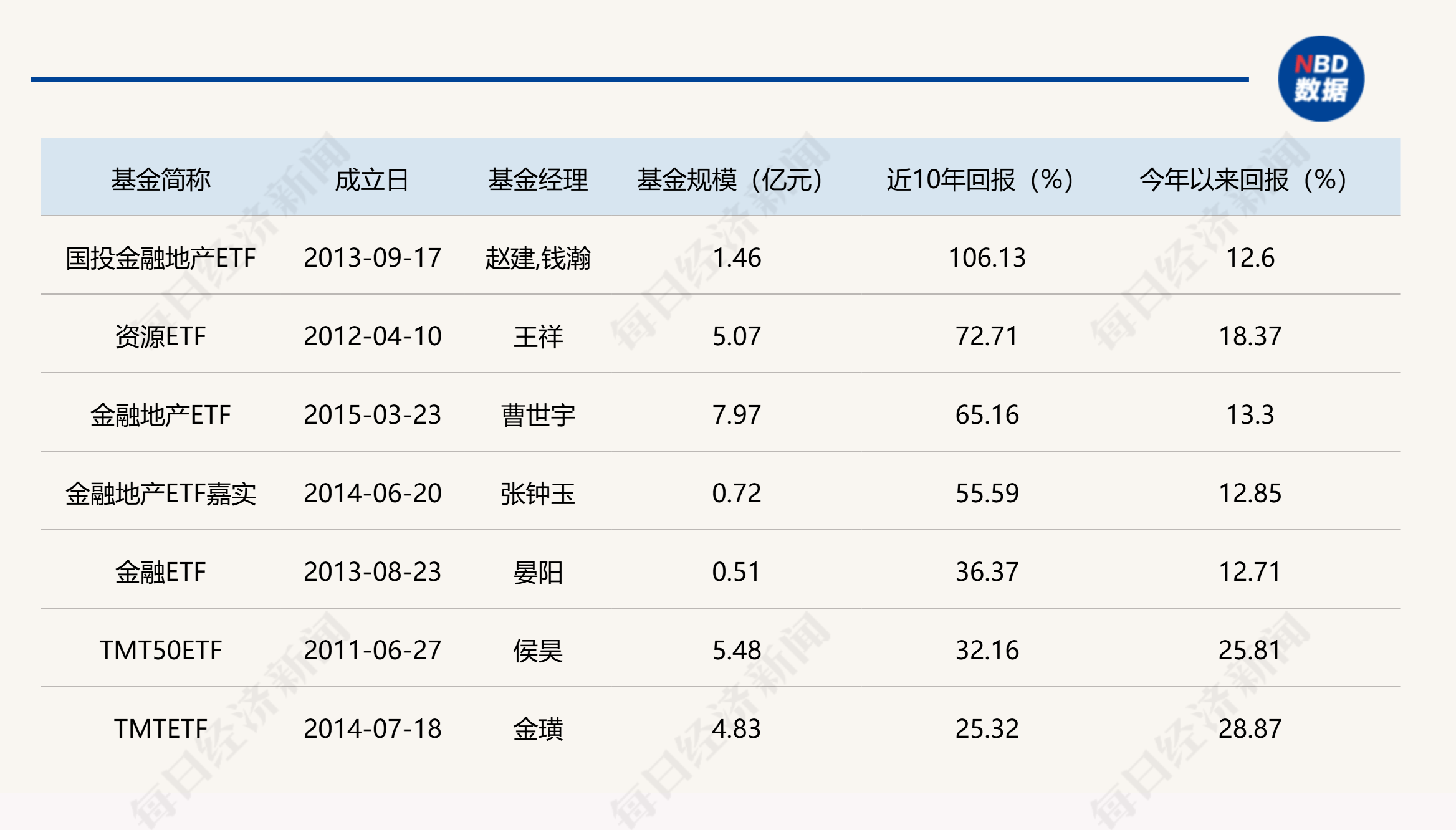Click the NBD数据 round logo
The image size is (1456, 830).
[1320, 79]
